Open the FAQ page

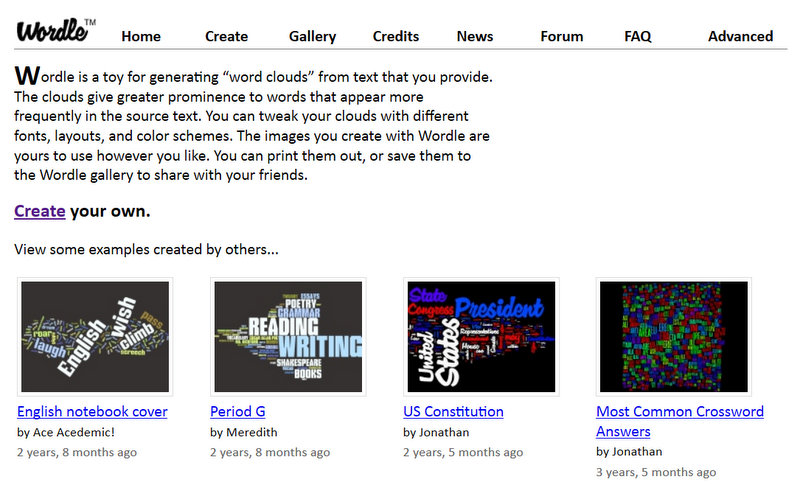click(x=638, y=36)
